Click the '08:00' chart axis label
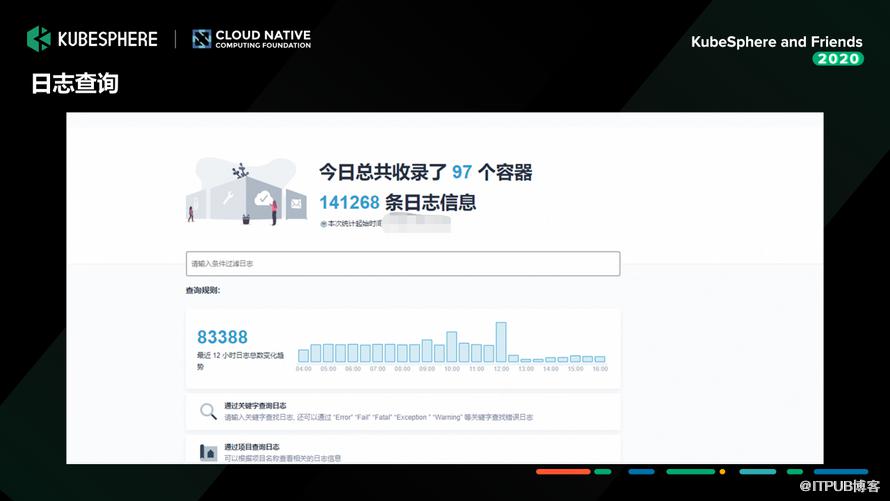This screenshot has height=501, width=890. pos(402,369)
